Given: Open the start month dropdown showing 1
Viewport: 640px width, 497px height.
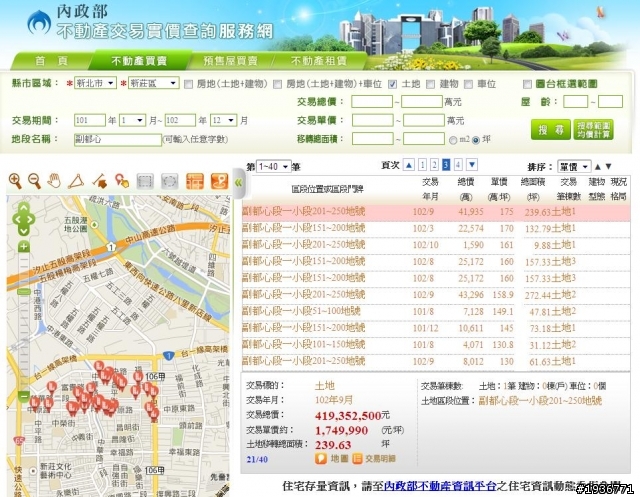Looking at the screenshot, I should [132, 120].
